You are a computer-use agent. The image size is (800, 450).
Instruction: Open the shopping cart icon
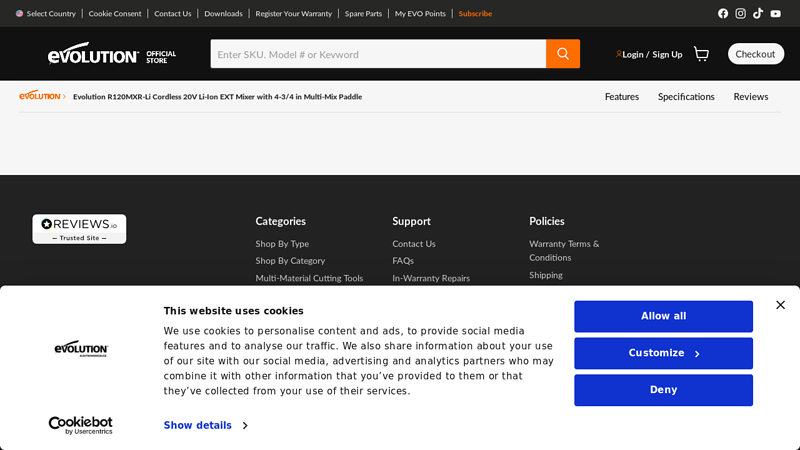click(x=701, y=54)
